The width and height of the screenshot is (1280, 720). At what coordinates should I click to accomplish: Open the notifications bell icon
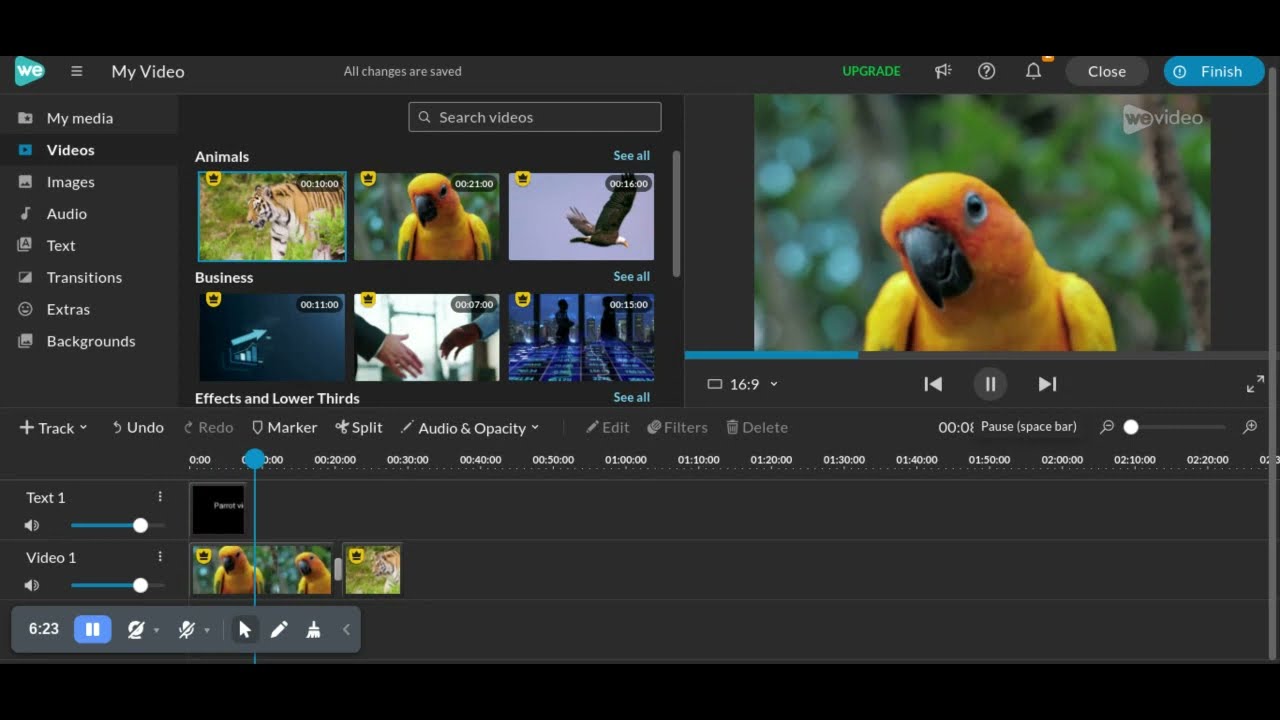tap(1034, 71)
